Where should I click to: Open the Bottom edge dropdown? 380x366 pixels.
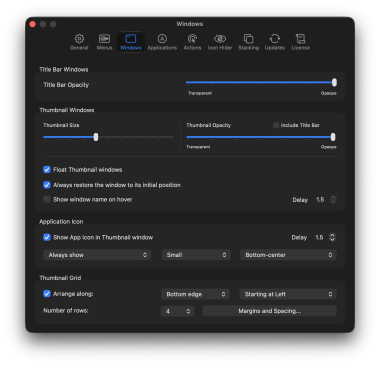pos(195,294)
